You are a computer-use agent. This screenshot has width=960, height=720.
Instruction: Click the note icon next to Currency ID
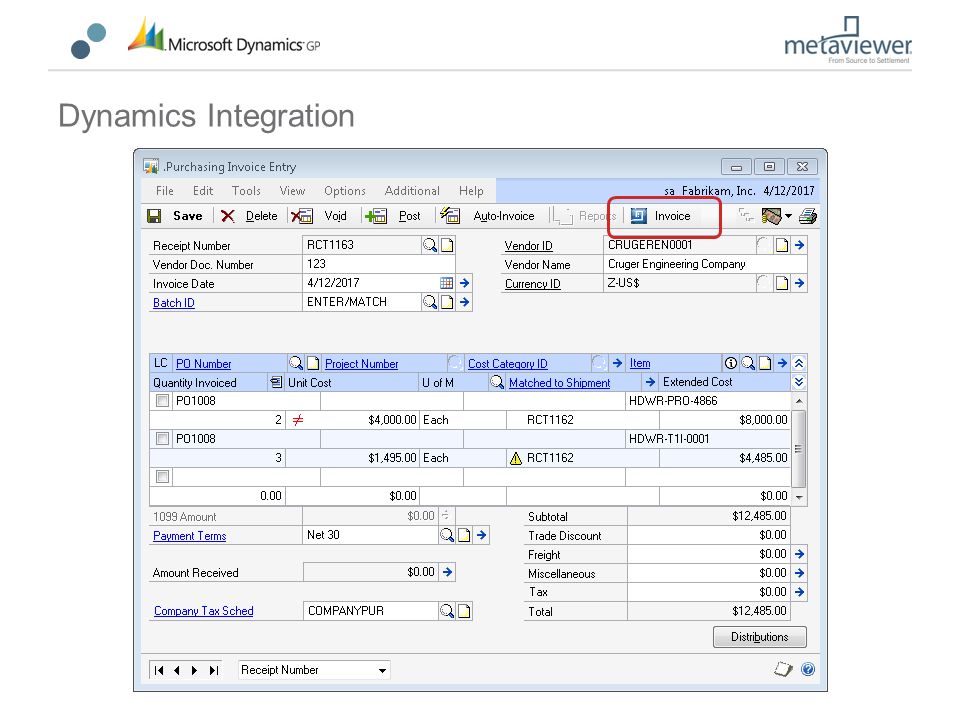(x=782, y=283)
